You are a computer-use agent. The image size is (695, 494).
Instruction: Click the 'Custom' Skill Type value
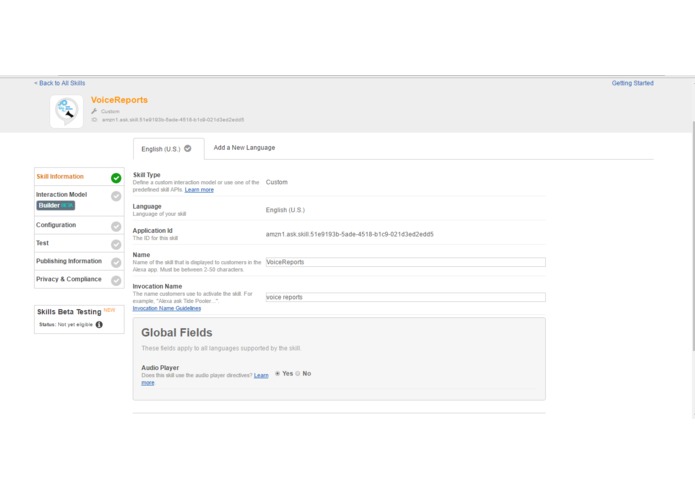(277, 182)
